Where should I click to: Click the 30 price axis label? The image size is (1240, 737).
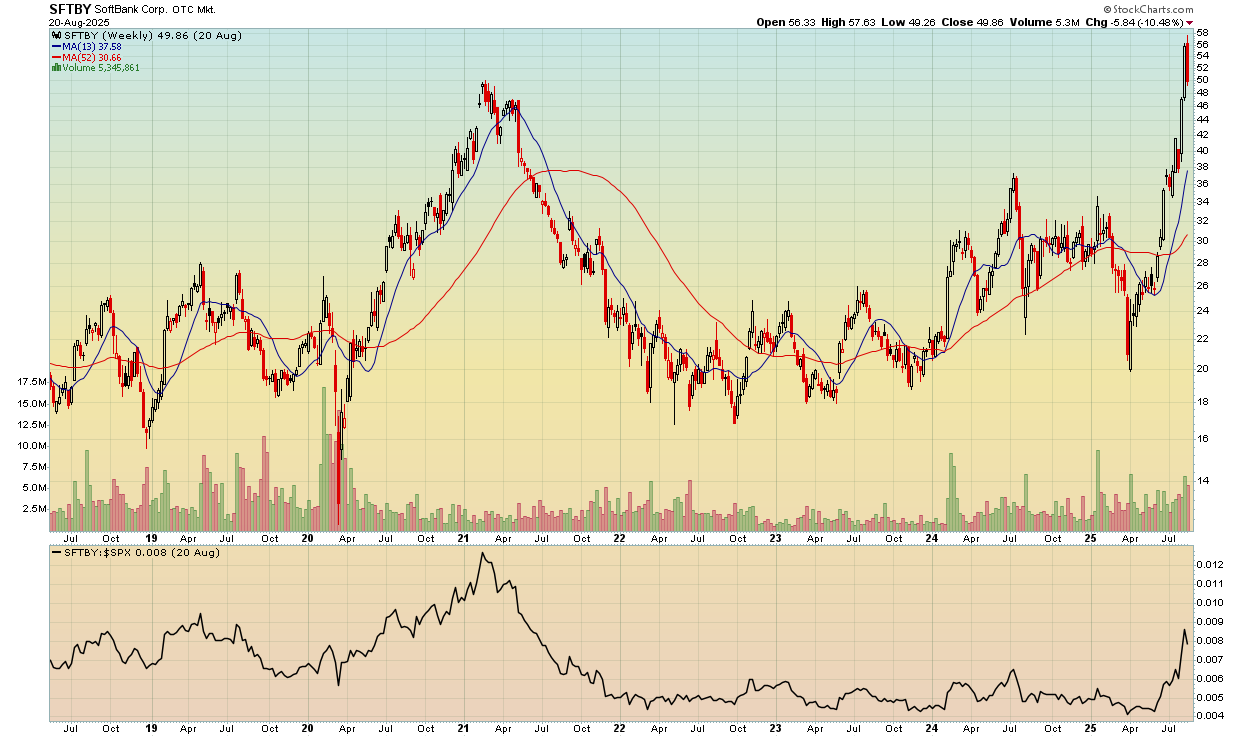1202,241
